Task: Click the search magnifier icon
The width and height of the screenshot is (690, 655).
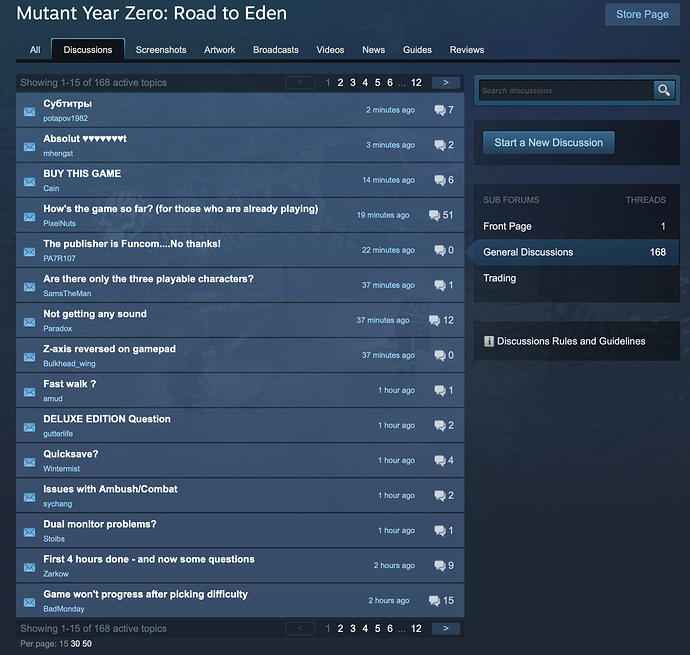Action: [664, 90]
